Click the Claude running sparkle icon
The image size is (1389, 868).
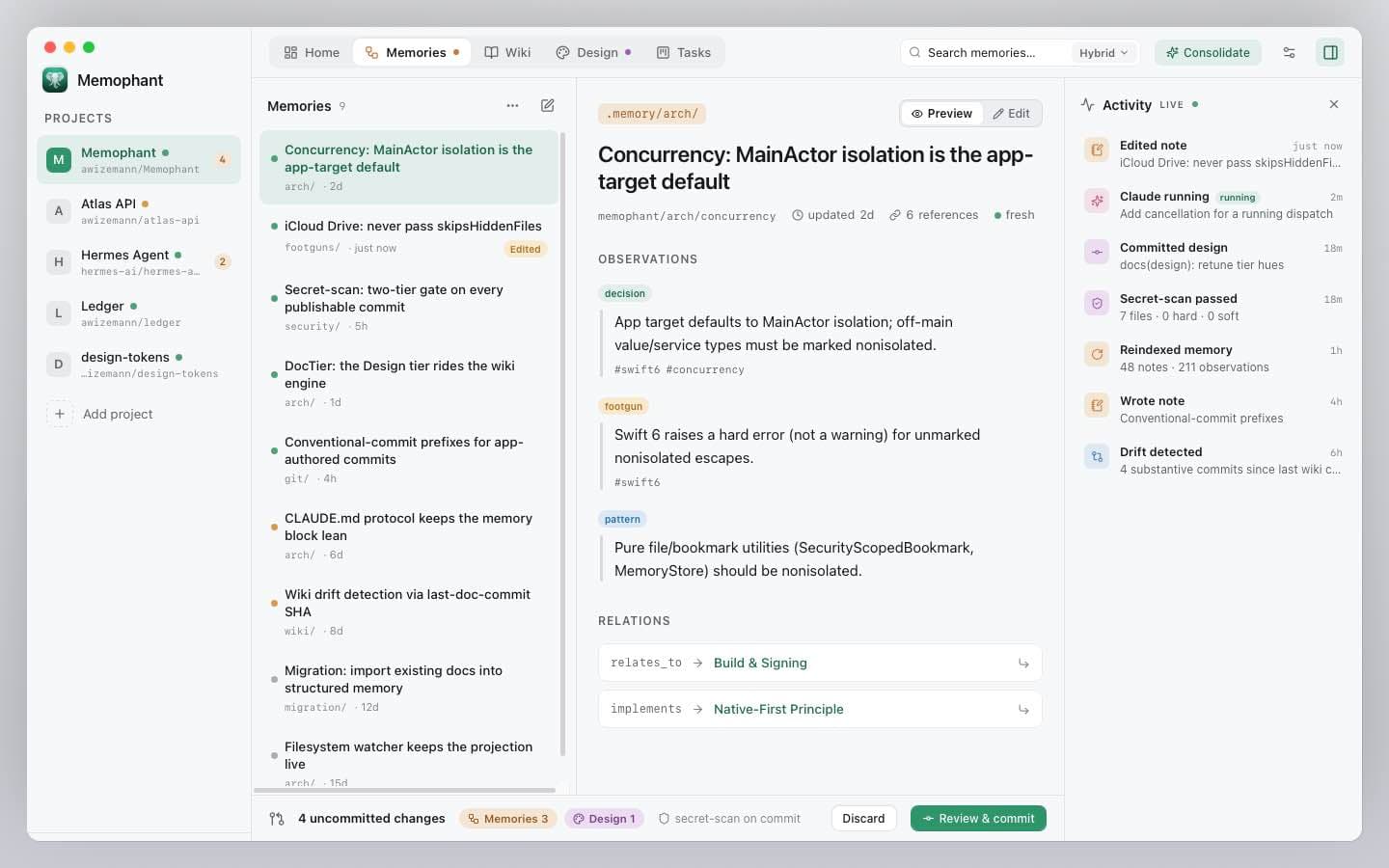(1097, 201)
